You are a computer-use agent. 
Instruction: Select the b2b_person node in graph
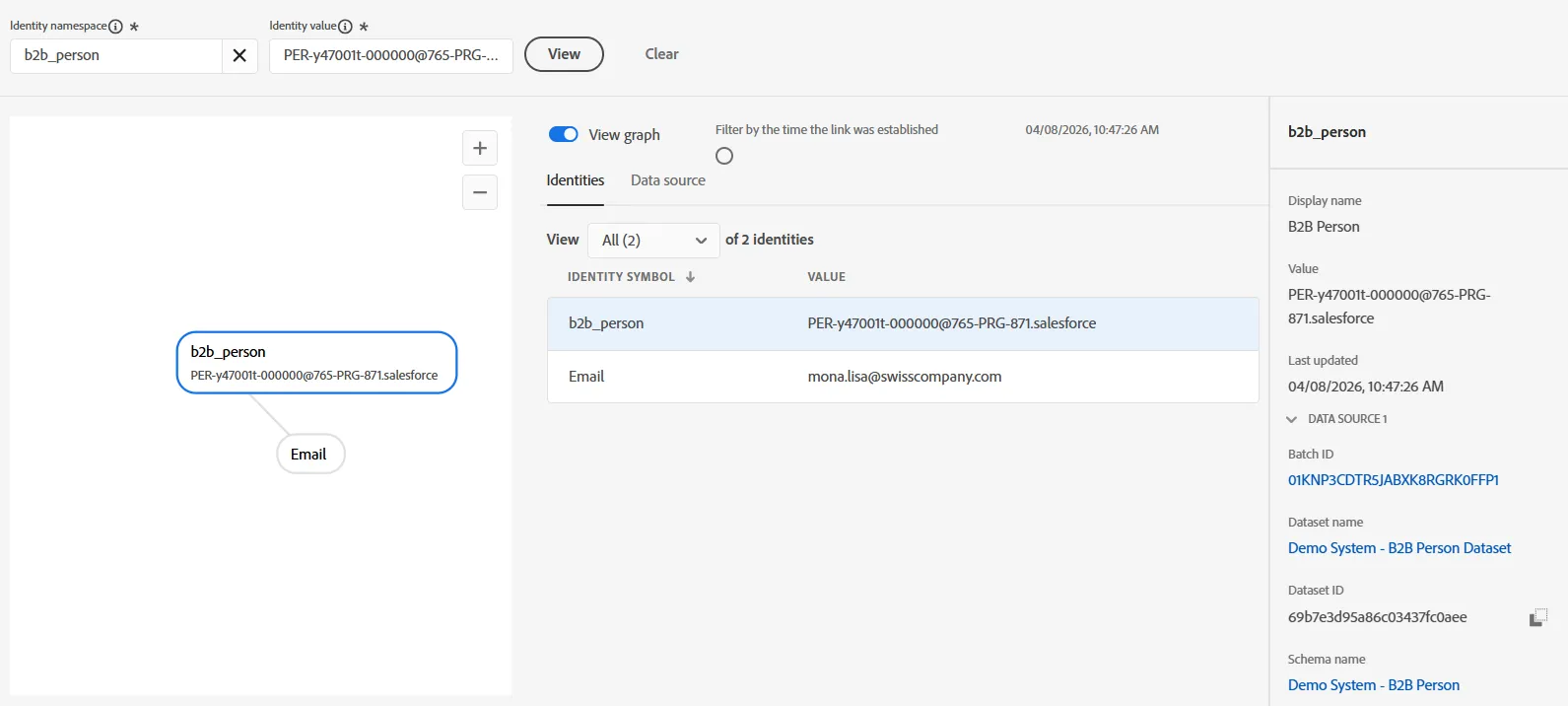click(x=316, y=363)
